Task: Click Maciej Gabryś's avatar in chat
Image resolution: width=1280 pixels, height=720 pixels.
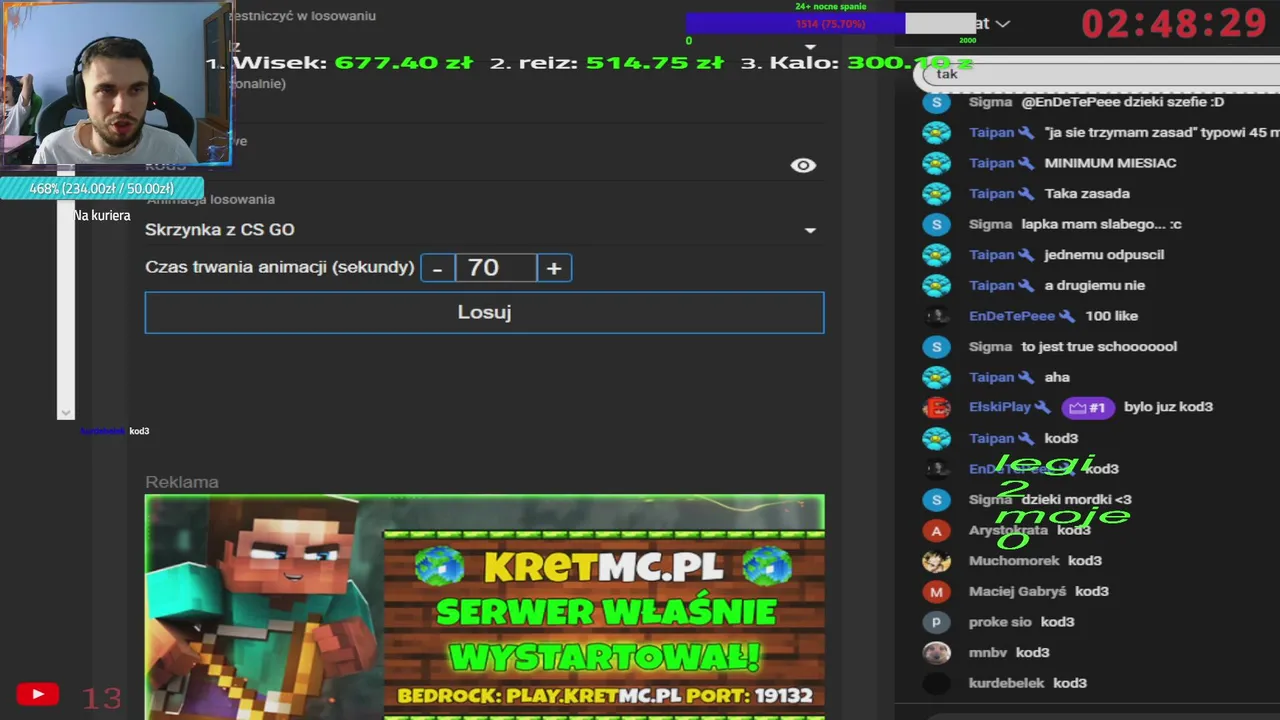Action: pyautogui.click(x=936, y=592)
